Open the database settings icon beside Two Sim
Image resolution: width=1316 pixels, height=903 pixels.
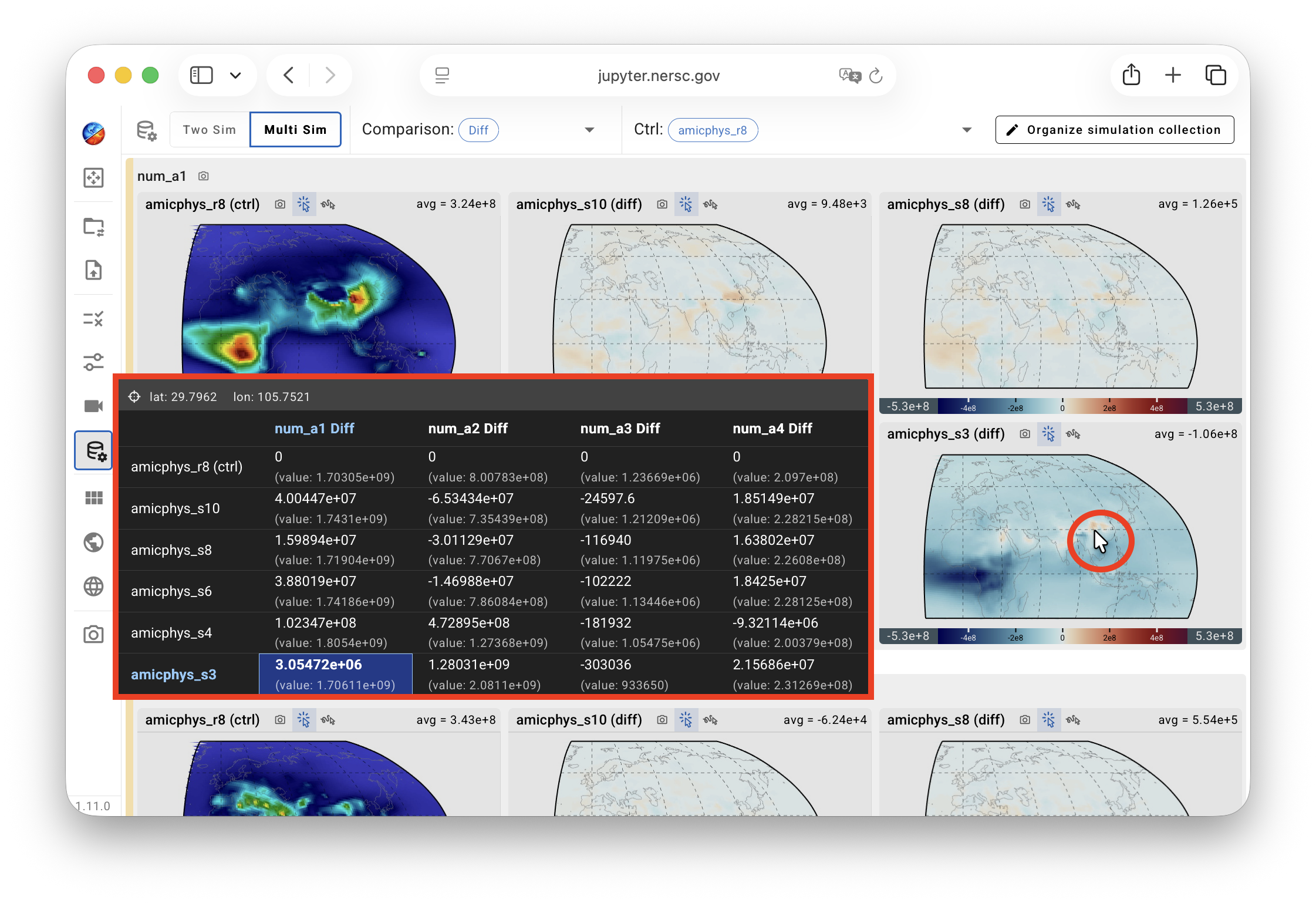click(x=146, y=130)
